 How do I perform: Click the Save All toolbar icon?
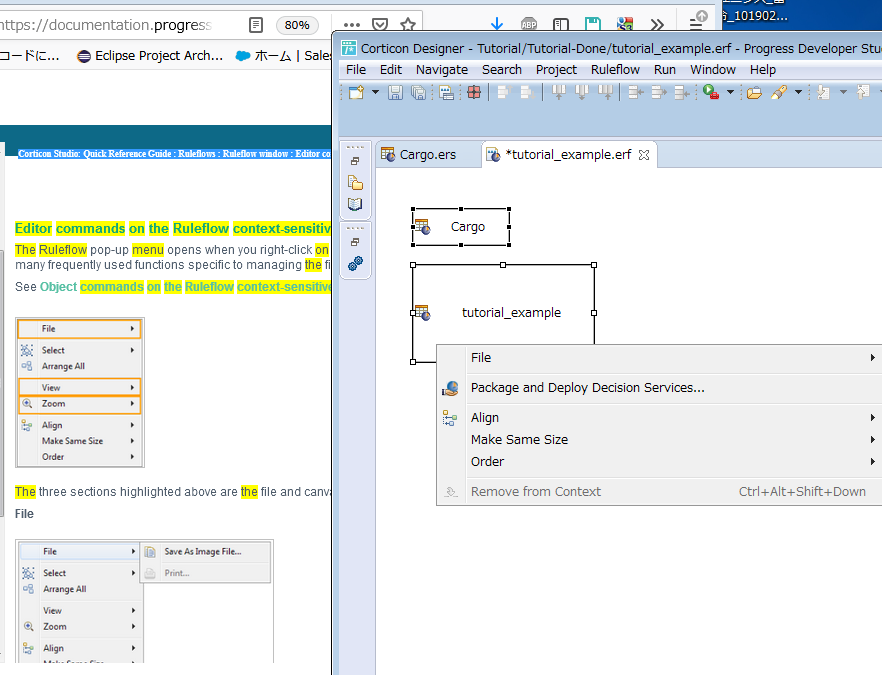[418, 92]
